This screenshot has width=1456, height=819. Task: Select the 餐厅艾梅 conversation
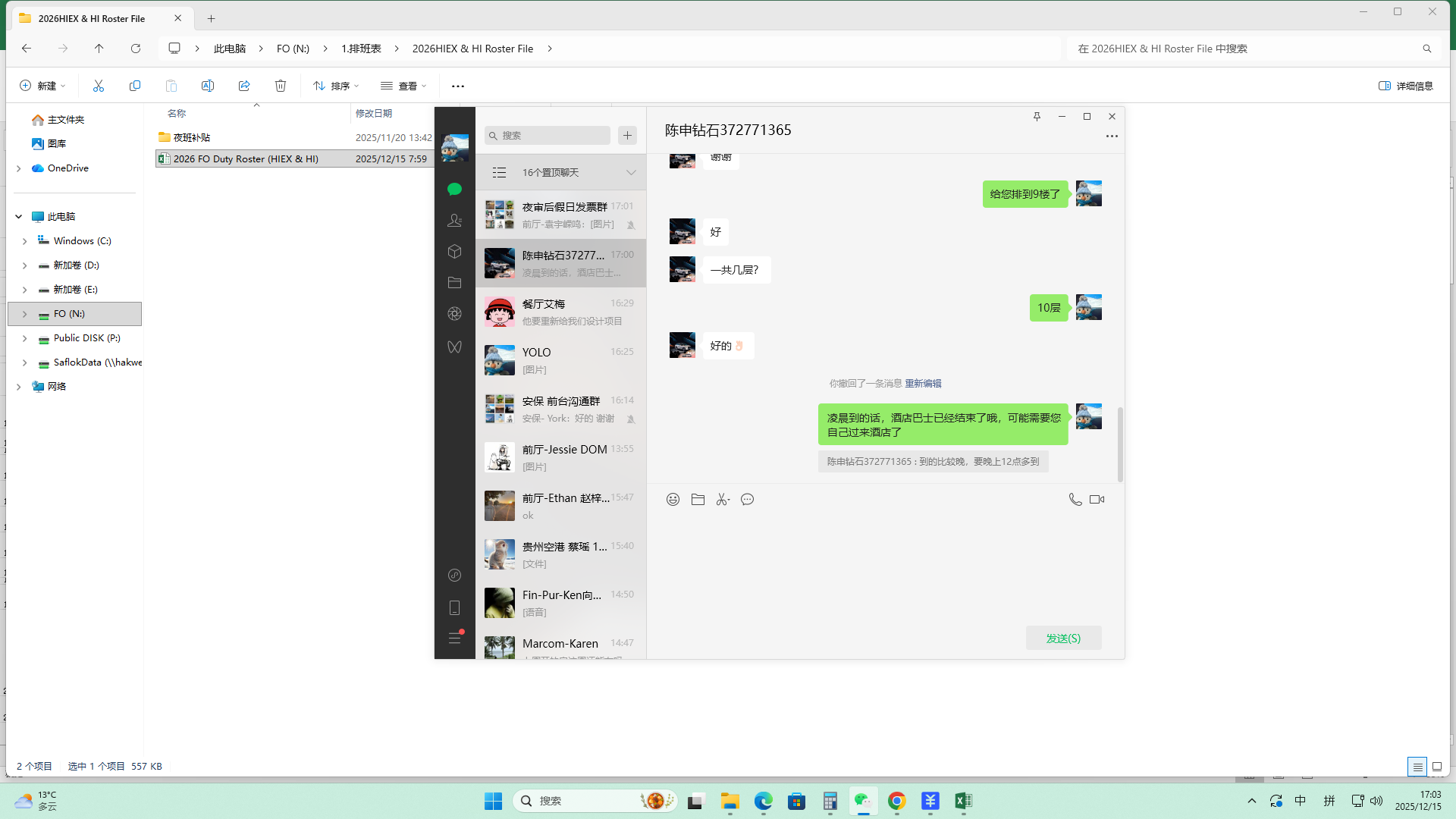click(560, 312)
